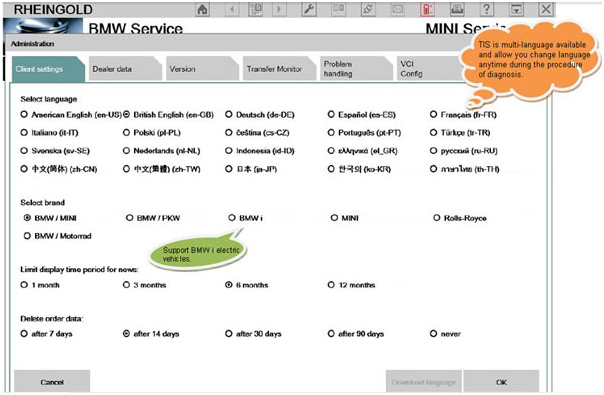The width and height of the screenshot is (604, 395).
Task: Delete order data after 90 days
Action: (331, 333)
